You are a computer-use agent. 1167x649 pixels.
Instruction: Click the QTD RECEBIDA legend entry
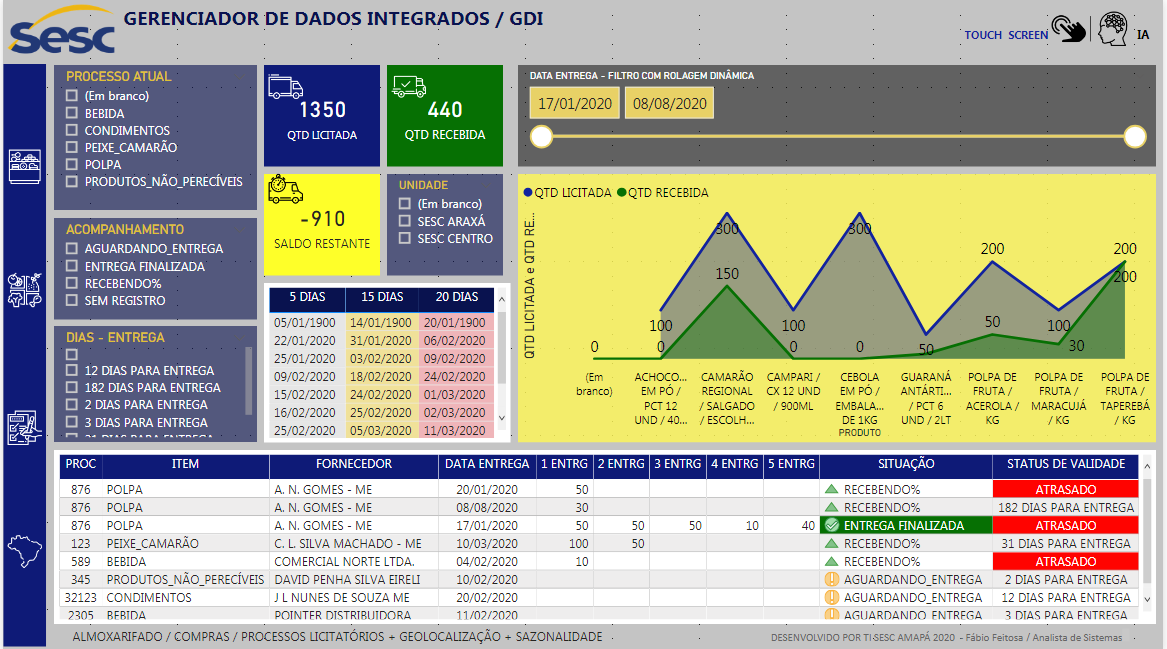coord(662,193)
